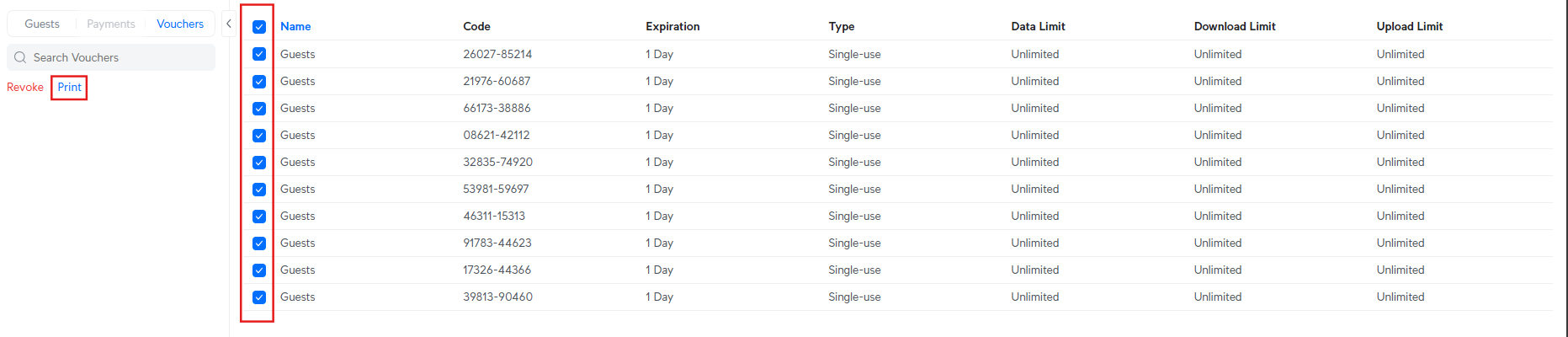Print the selected vouchers
This screenshot has height=337, width=1568.
(x=70, y=87)
